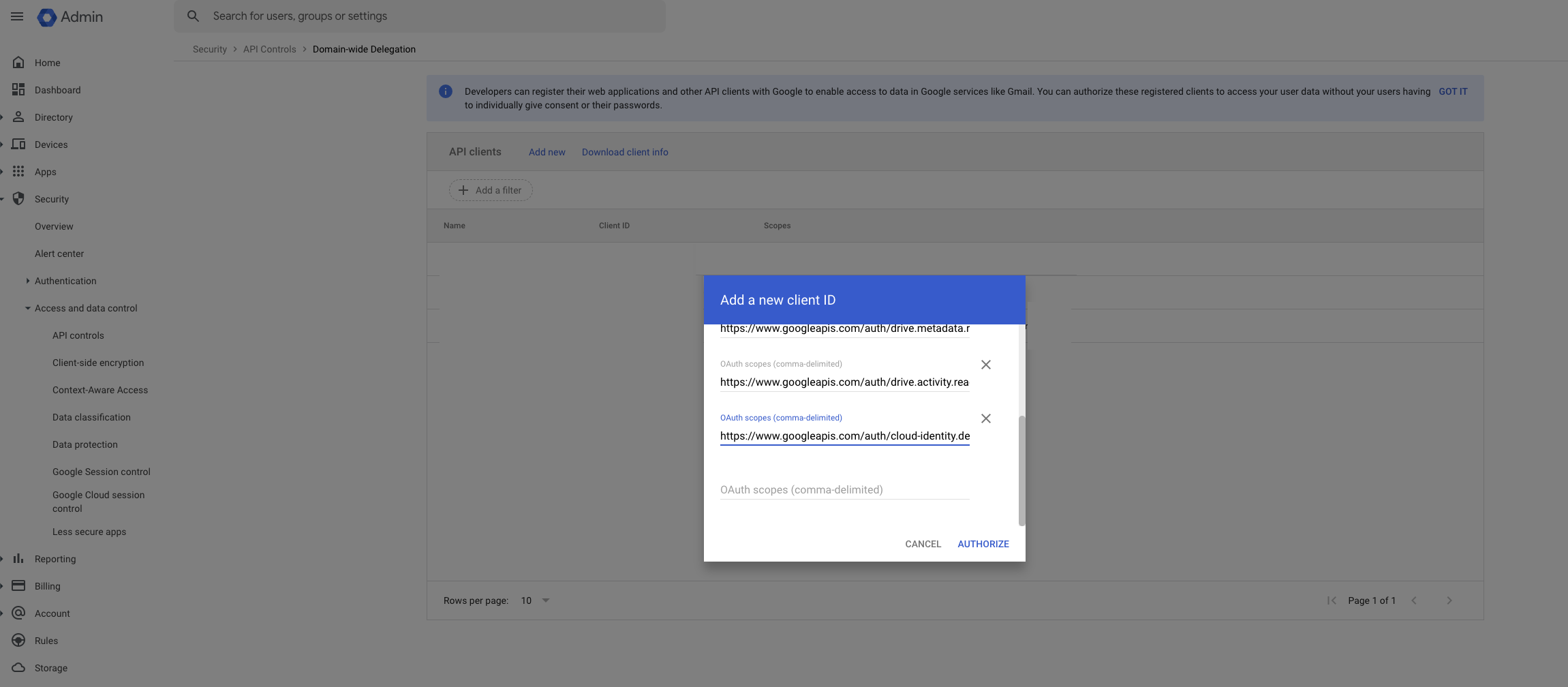Remove the cloud-identity scope with X

pyautogui.click(x=985, y=418)
